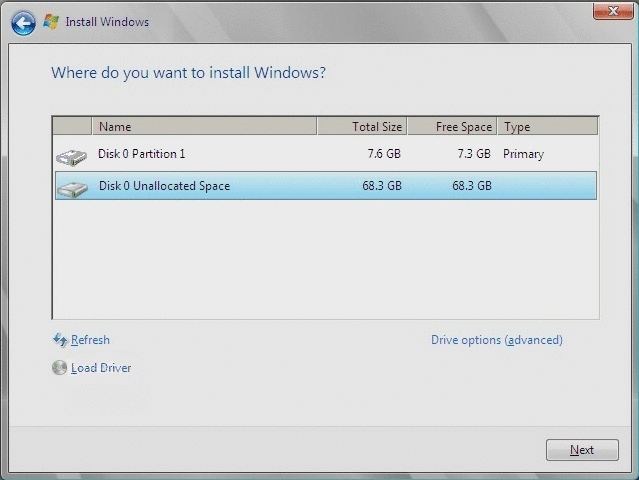
Task: Click the 'Where do you want to install Windows?' heading
Action: (x=188, y=73)
